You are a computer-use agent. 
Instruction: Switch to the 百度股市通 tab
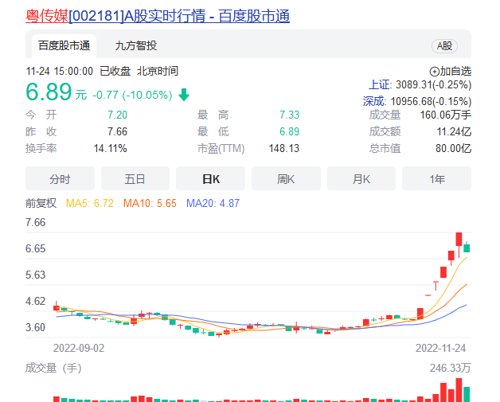point(64,46)
